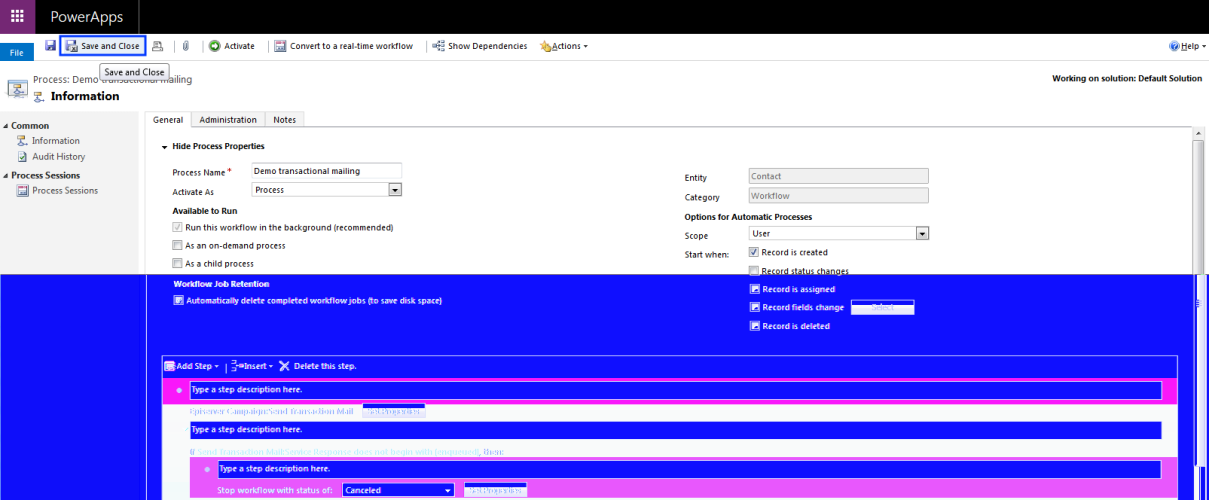Click the paperclip attach icon

click(x=185, y=46)
